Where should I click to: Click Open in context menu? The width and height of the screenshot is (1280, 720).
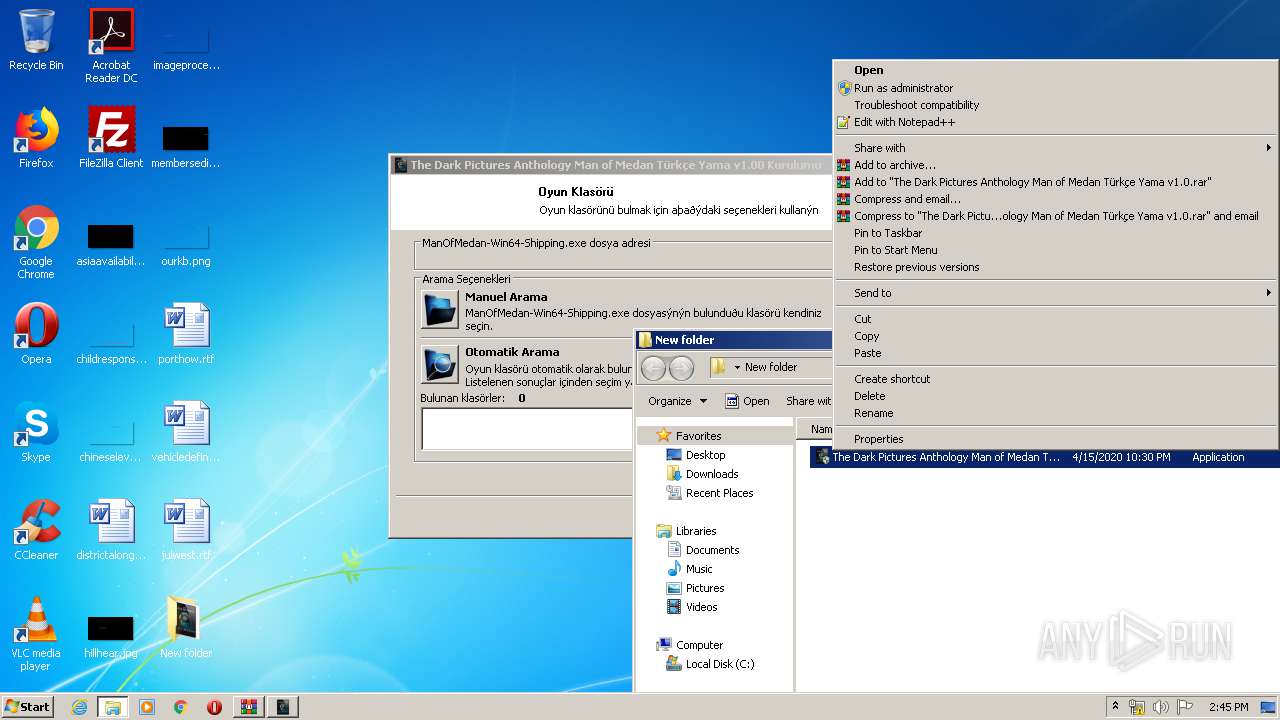pos(1056,70)
